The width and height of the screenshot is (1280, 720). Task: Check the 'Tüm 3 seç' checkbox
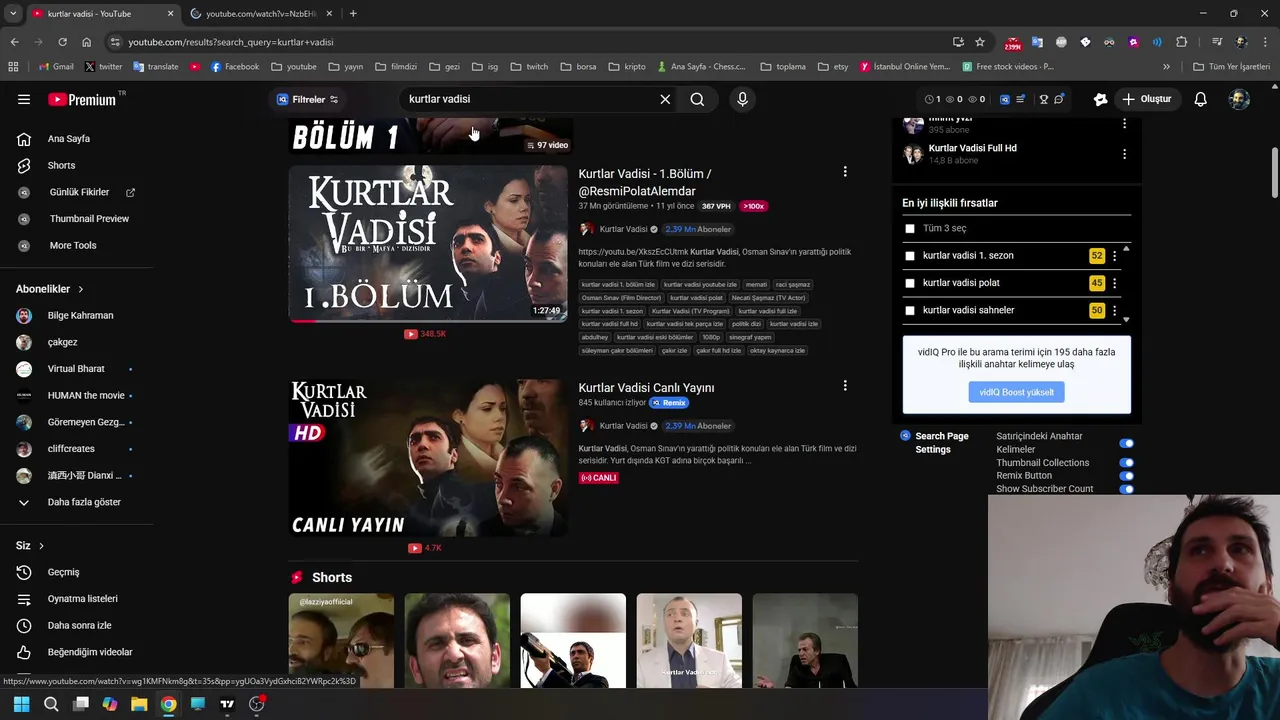click(x=910, y=228)
